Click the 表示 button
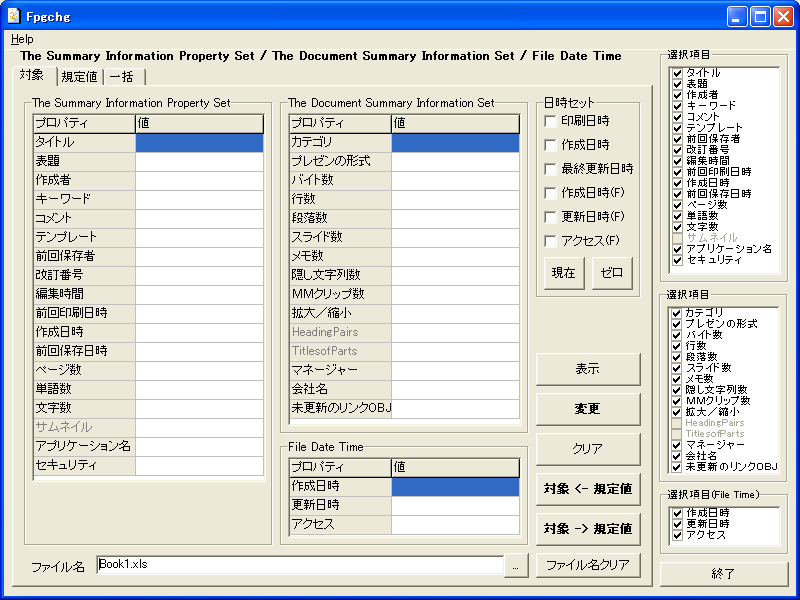Screen dimensions: 800x600 tap(588, 369)
